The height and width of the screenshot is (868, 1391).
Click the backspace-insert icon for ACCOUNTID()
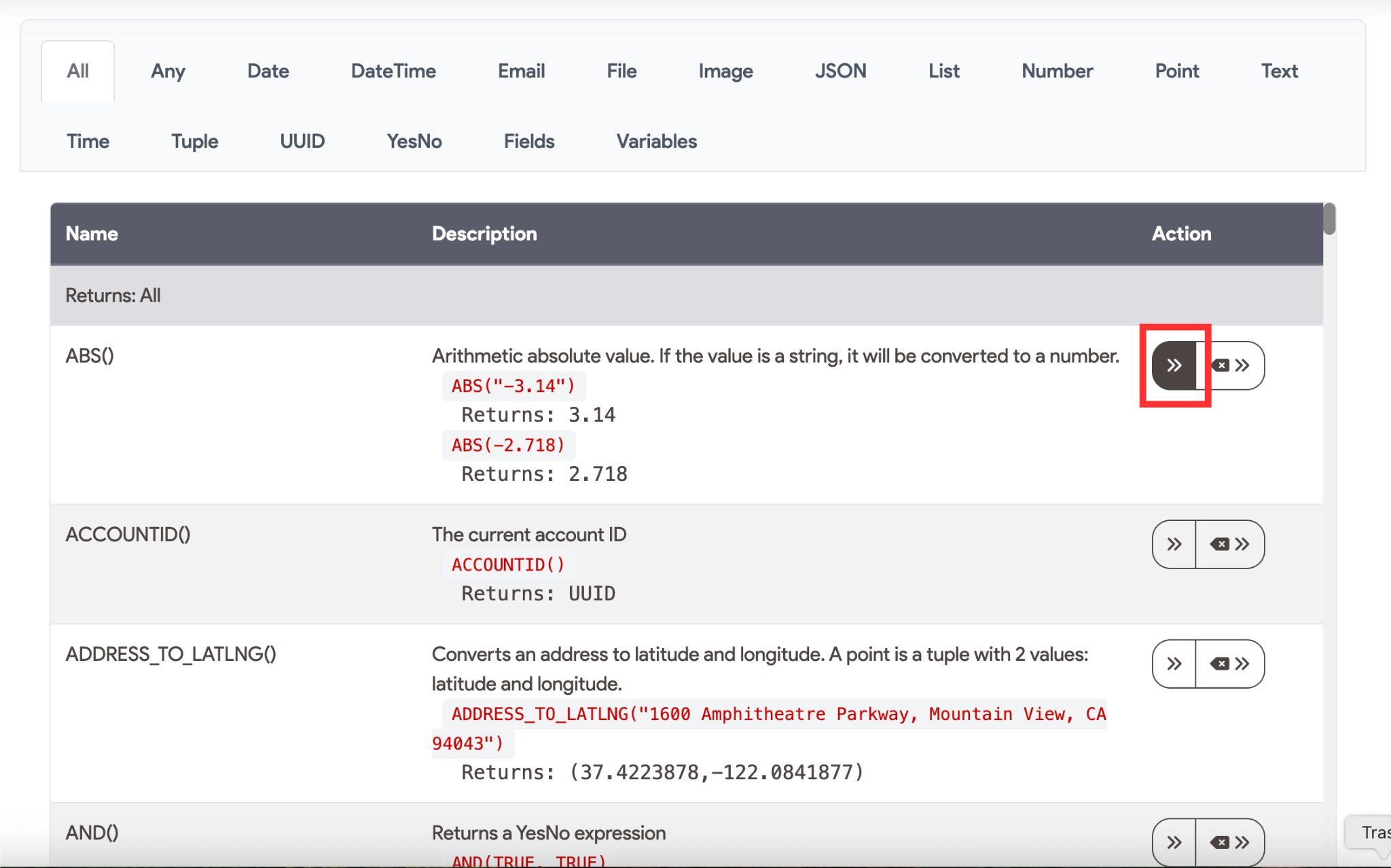(x=1231, y=543)
